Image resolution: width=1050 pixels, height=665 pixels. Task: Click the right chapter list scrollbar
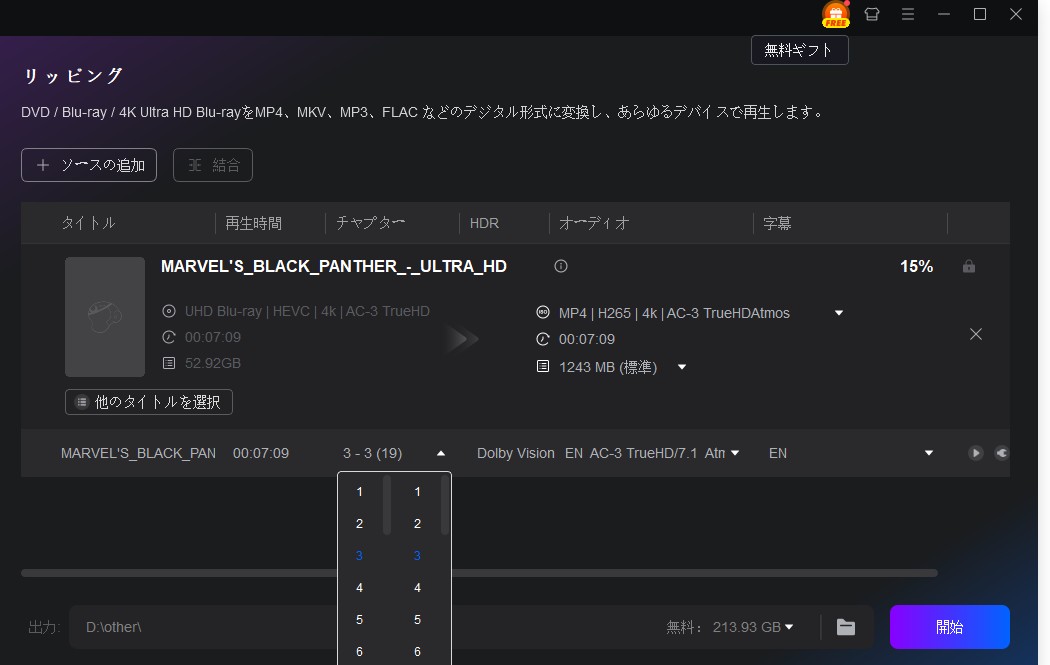[x=445, y=505]
